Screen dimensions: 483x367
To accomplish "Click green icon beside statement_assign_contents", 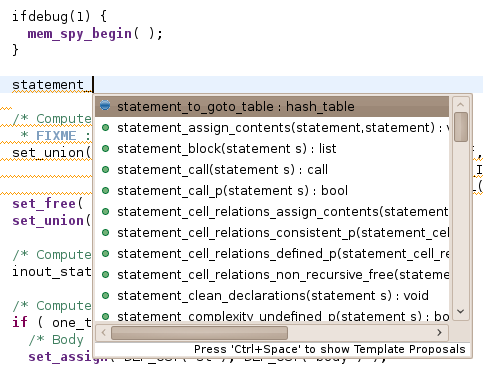I will [106, 127].
